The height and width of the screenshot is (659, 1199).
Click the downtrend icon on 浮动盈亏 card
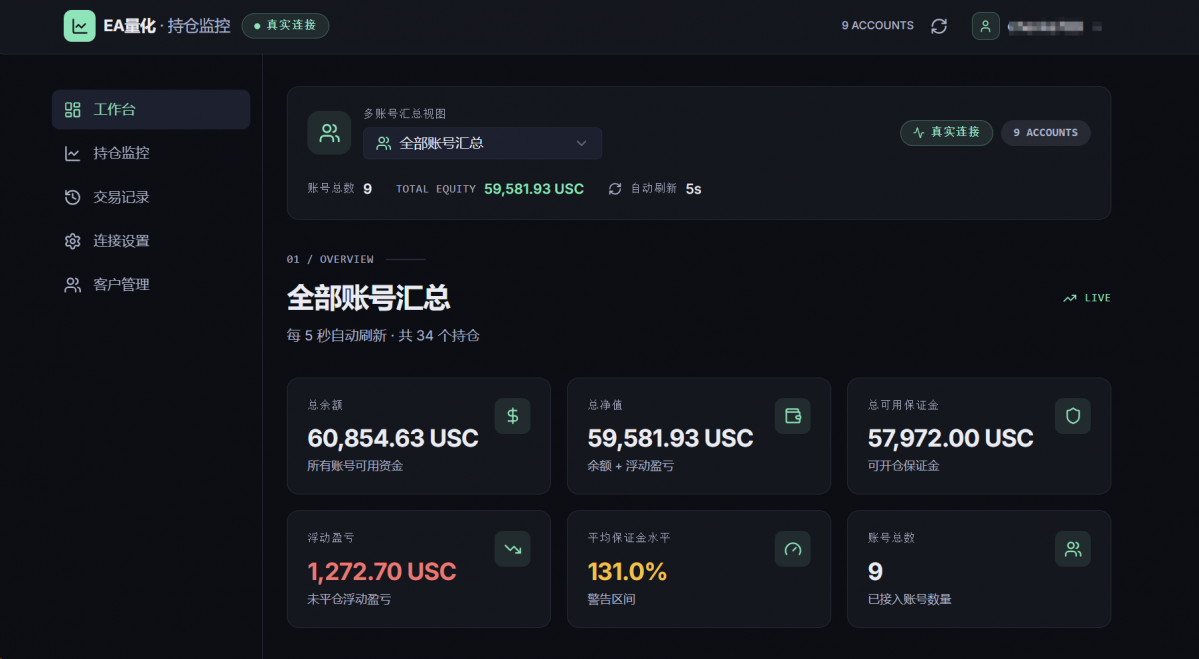(512, 549)
